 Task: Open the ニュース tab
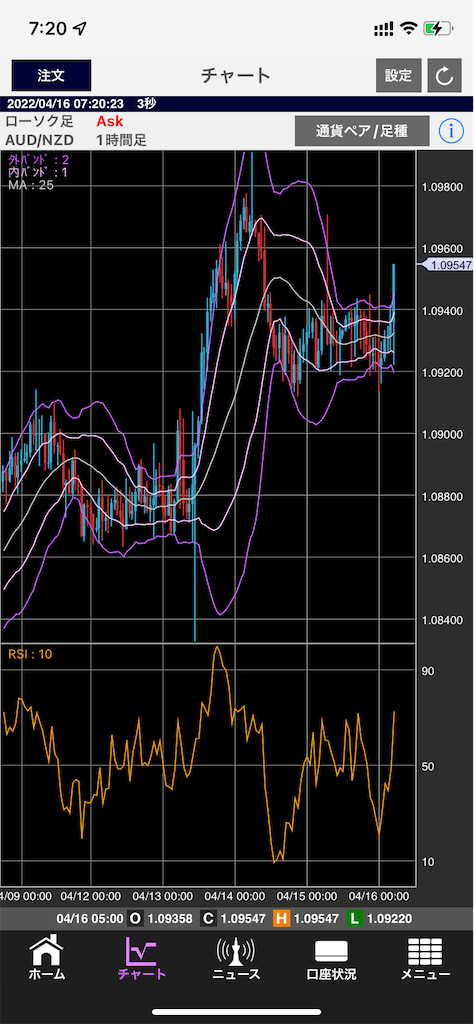(236, 959)
